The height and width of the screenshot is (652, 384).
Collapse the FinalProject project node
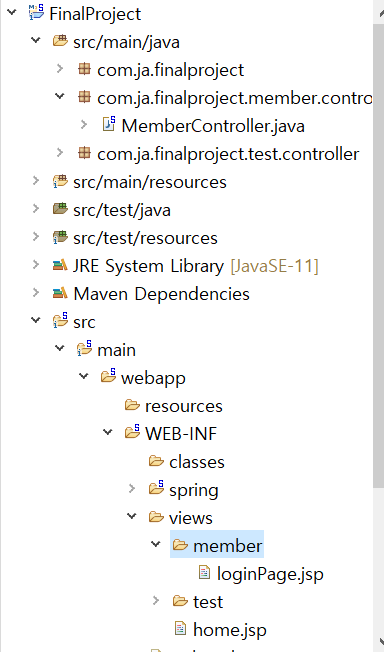[12, 12]
